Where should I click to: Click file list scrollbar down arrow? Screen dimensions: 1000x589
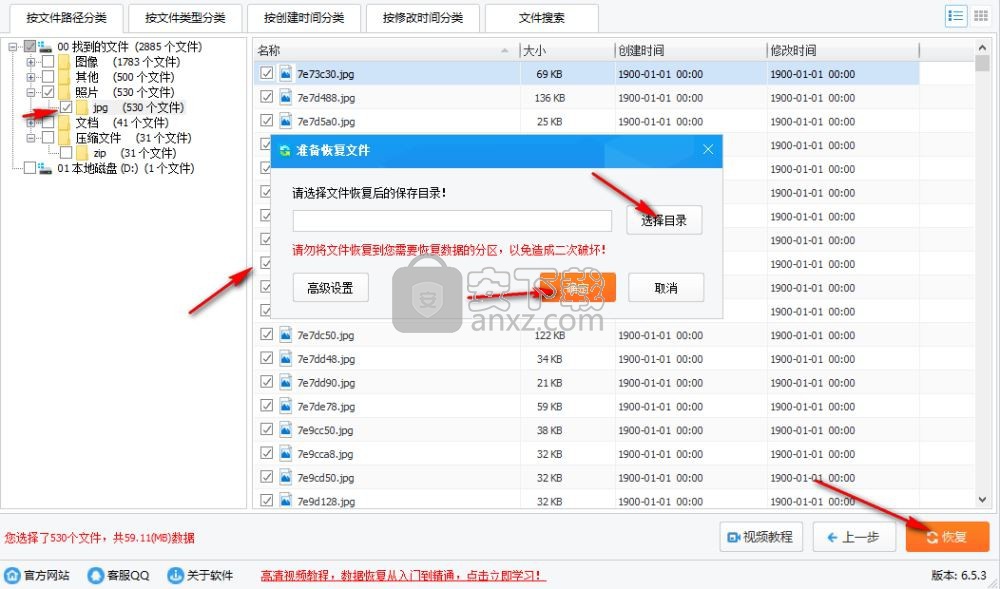(x=982, y=500)
